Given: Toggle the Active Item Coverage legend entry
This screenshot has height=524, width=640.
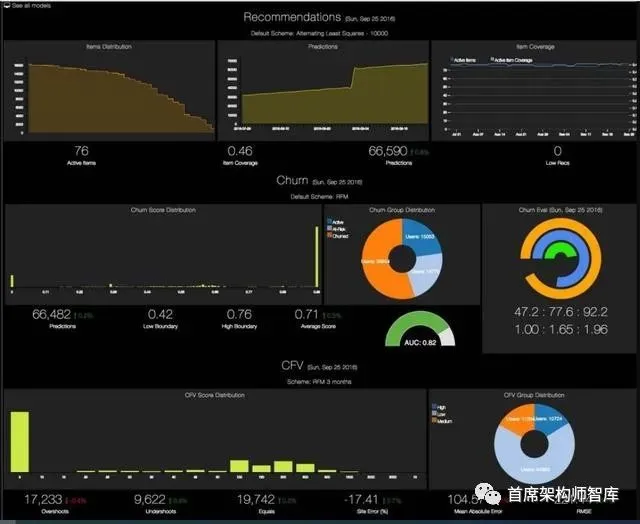Looking at the screenshot, I should [511, 60].
